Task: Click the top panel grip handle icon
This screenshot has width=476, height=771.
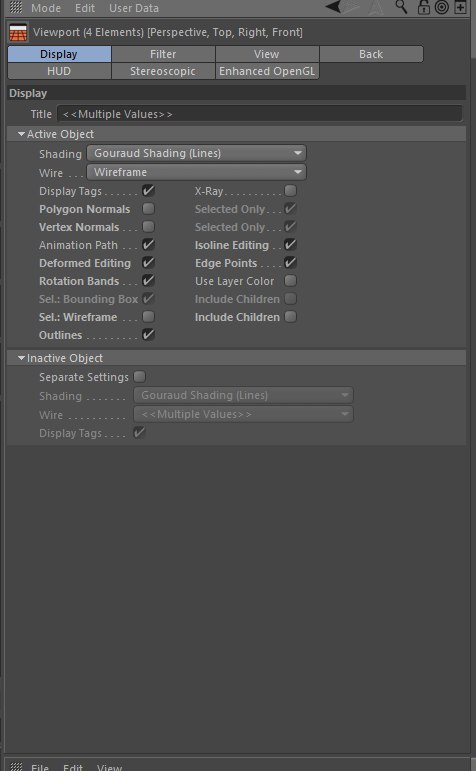Action: [x=16, y=7]
